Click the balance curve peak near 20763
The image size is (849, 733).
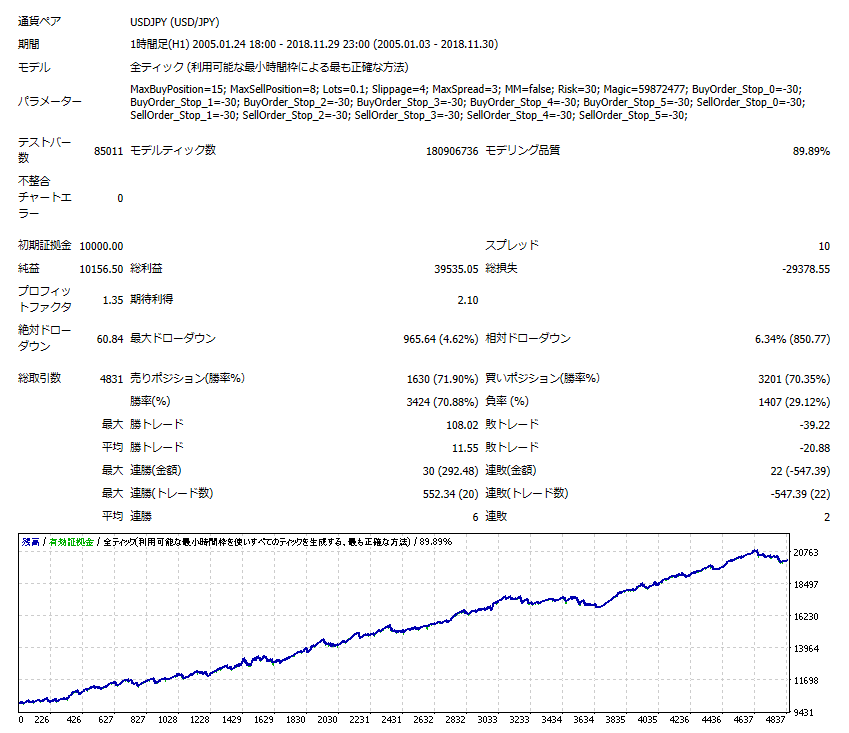755,551
